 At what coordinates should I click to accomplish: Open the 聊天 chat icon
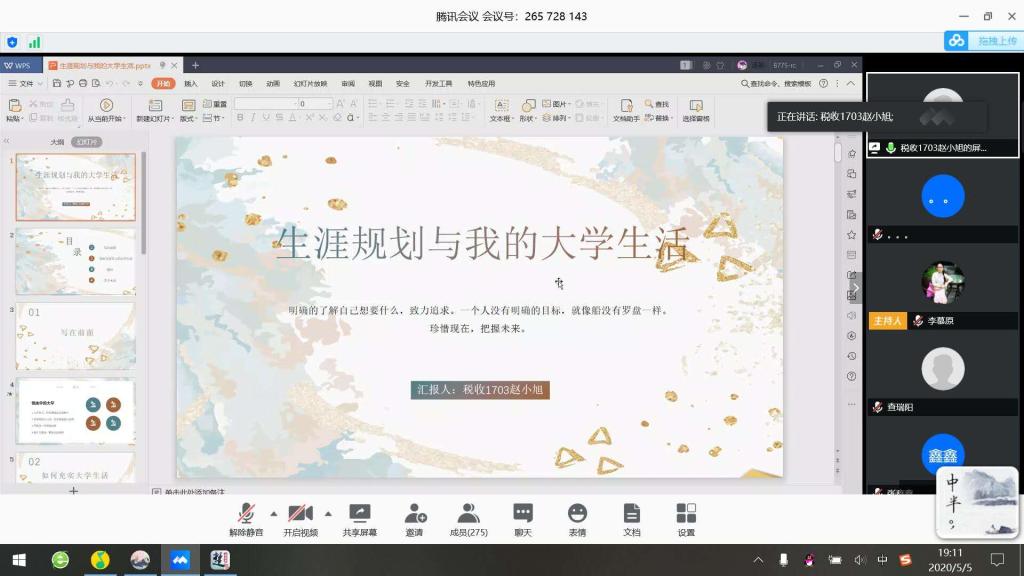522,518
